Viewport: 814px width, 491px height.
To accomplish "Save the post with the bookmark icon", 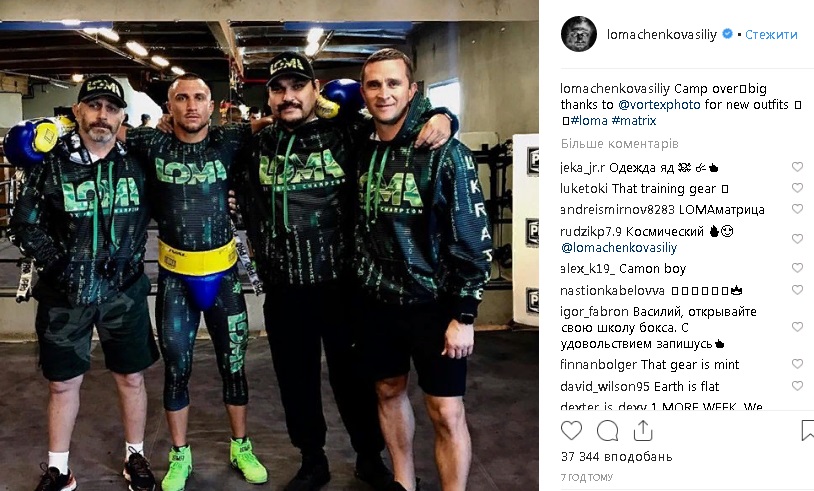I will [x=808, y=431].
